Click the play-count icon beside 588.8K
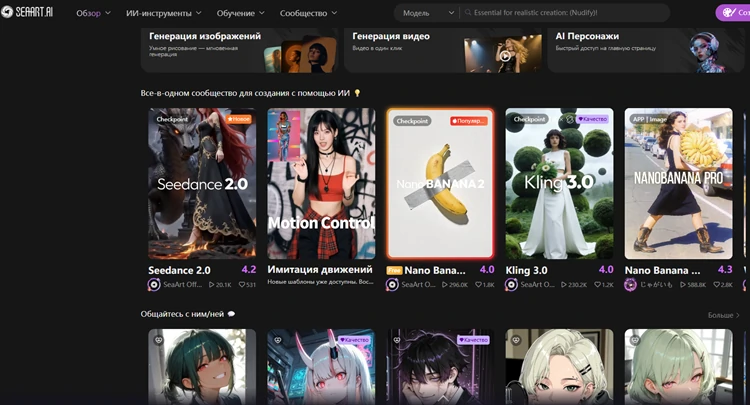750x405 pixels. [x=683, y=285]
